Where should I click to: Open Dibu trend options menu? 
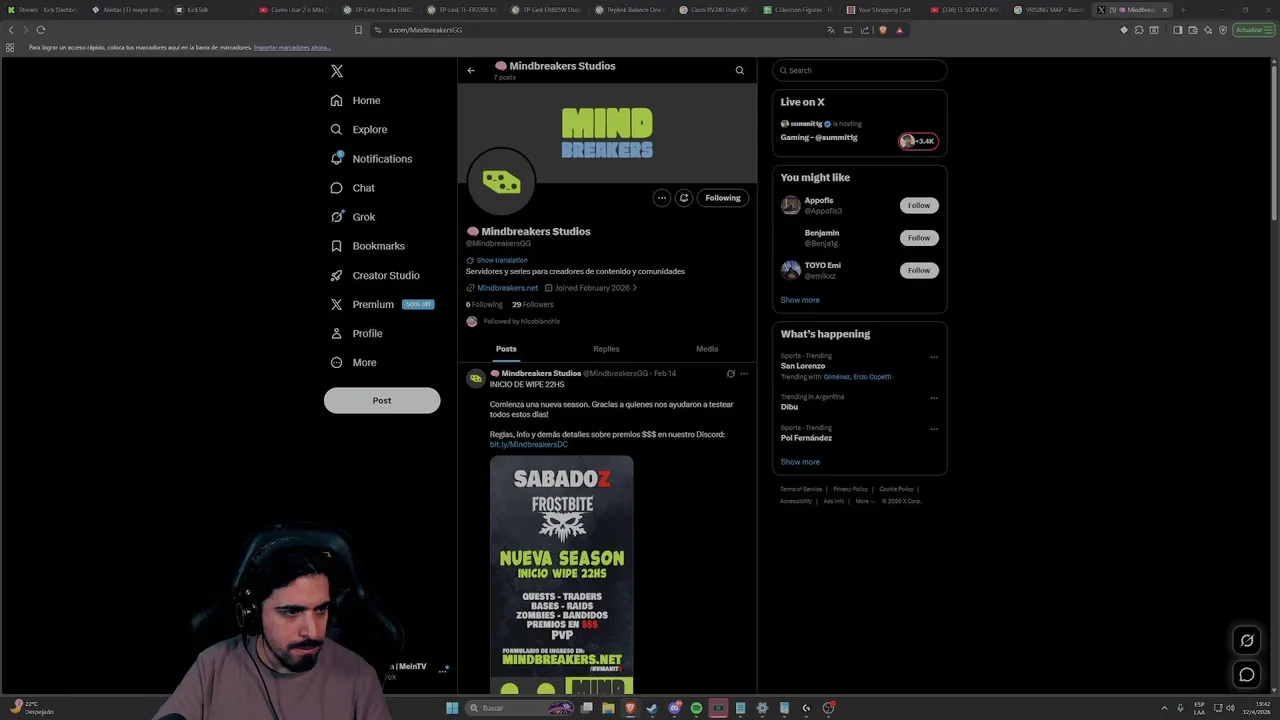click(934, 398)
